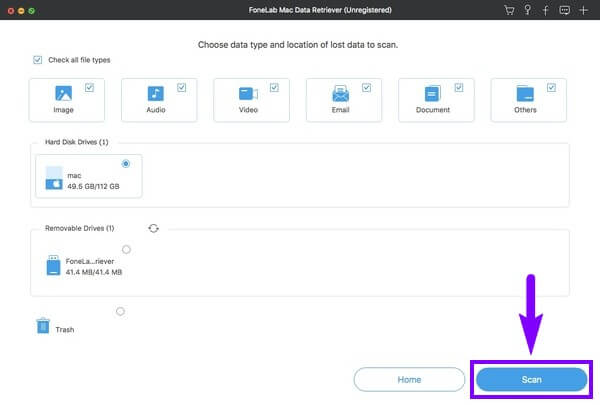Select the mac drive radio button
Image resolution: width=600 pixels, height=405 pixels.
tap(126, 164)
